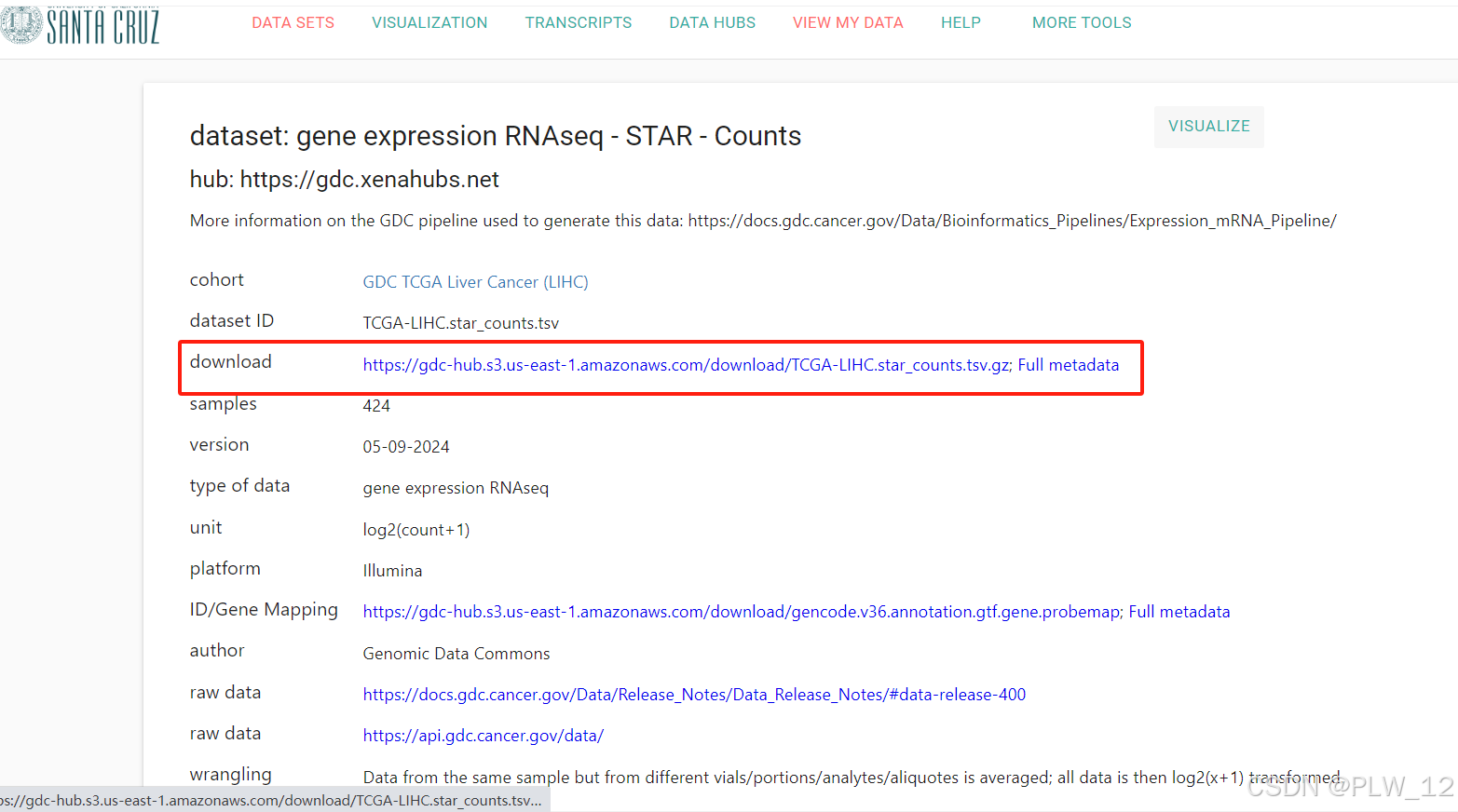Open MORE TOOLS menu
Screen dimensions: 1458x812
tap(1082, 22)
